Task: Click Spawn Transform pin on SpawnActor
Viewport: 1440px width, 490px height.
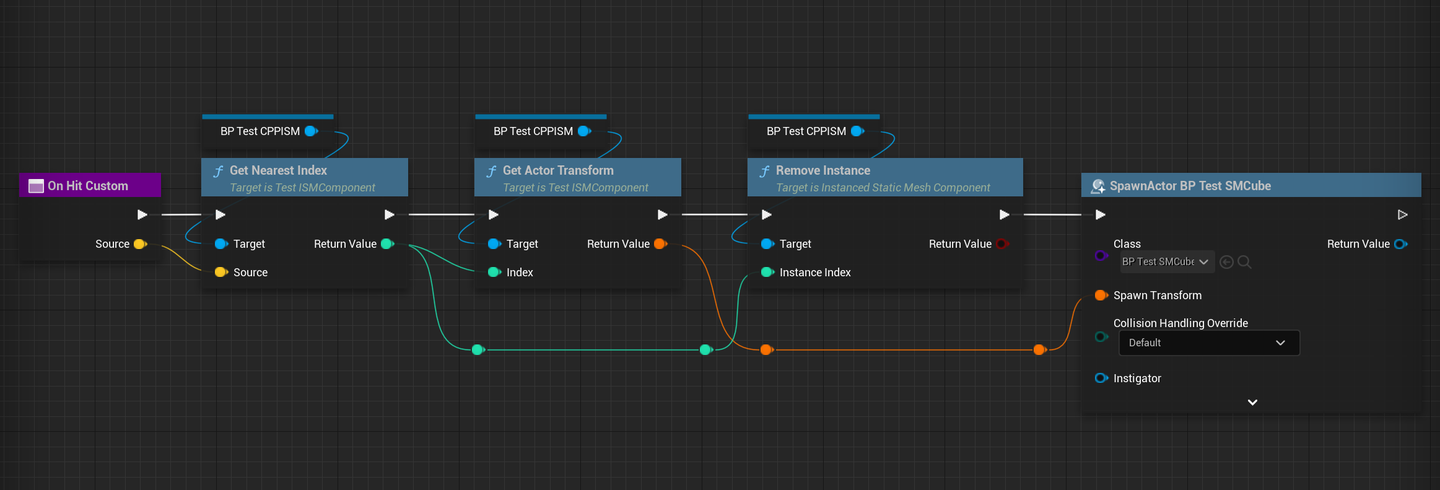Action: [x=1101, y=295]
